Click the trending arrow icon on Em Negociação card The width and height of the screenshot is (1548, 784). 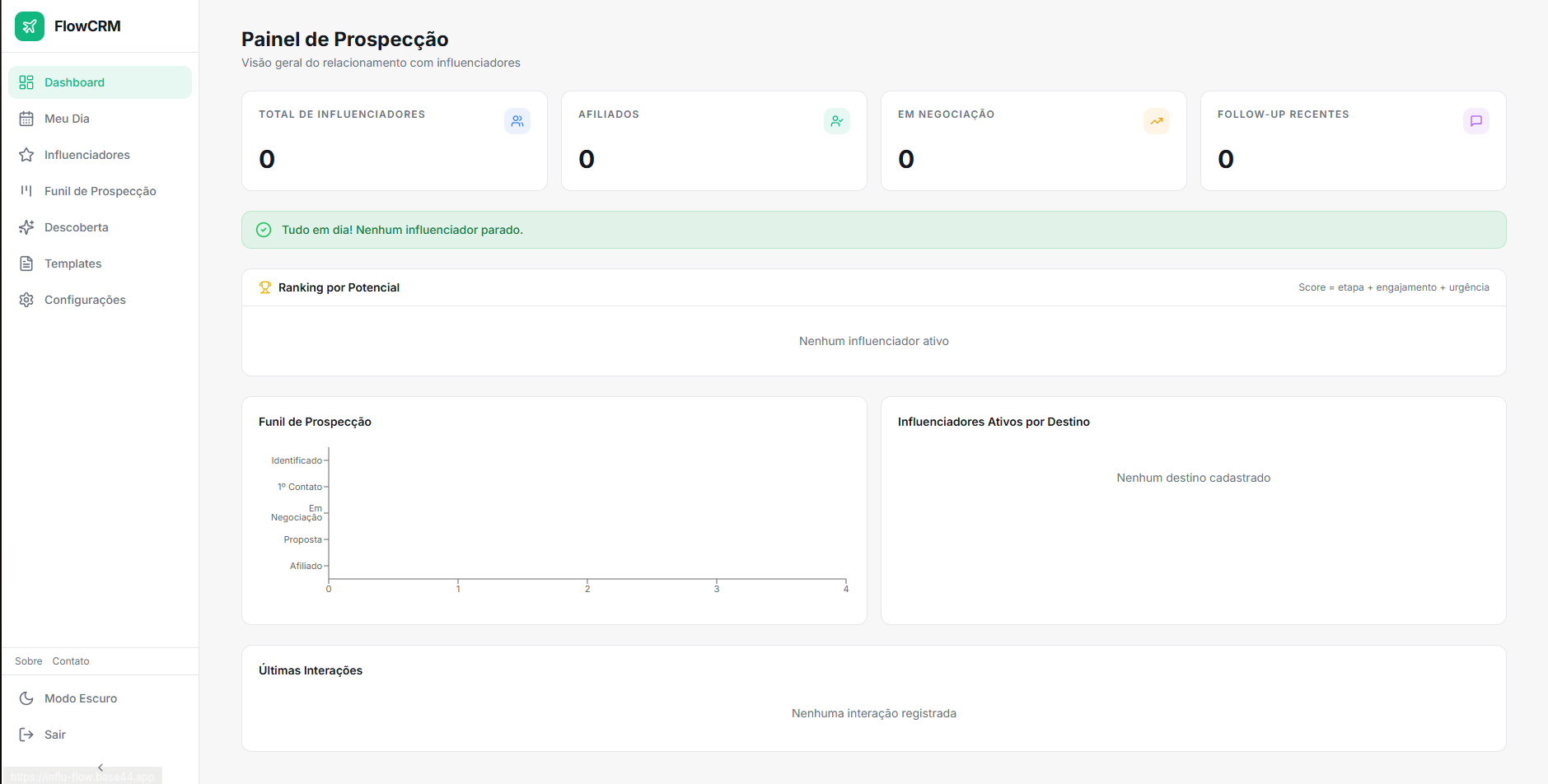tap(1157, 121)
